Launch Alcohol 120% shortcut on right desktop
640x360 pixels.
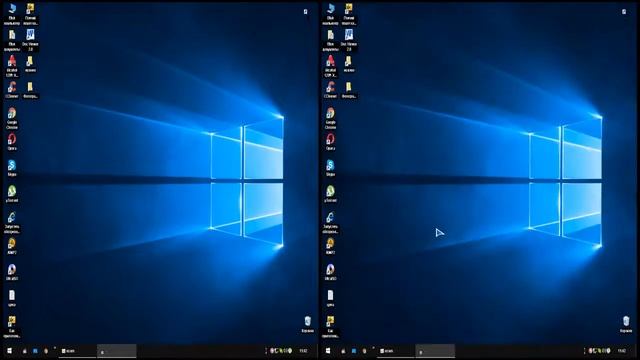[330, 66]
